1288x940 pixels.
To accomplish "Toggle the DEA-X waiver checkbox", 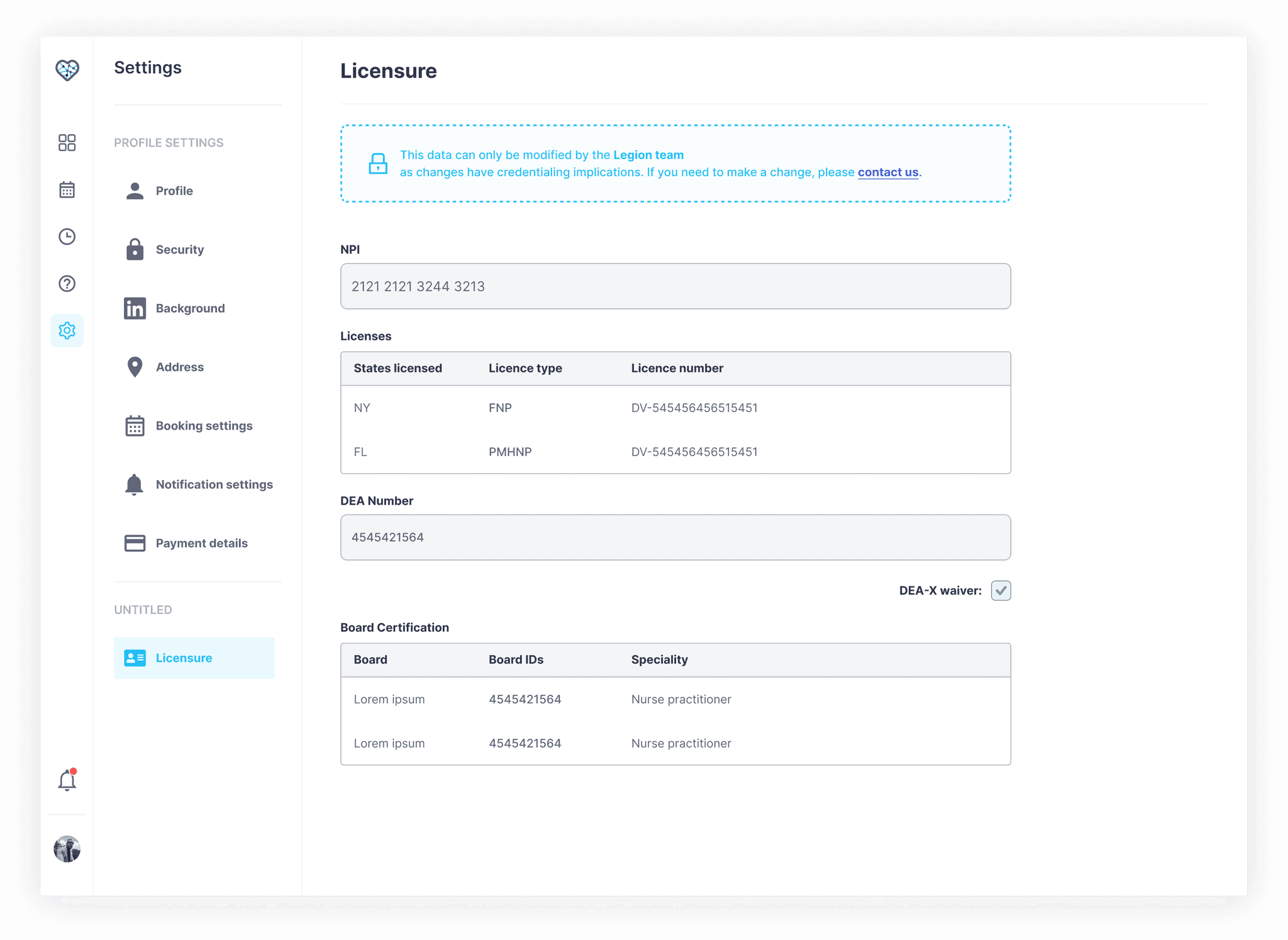I will coord(1001,590).
